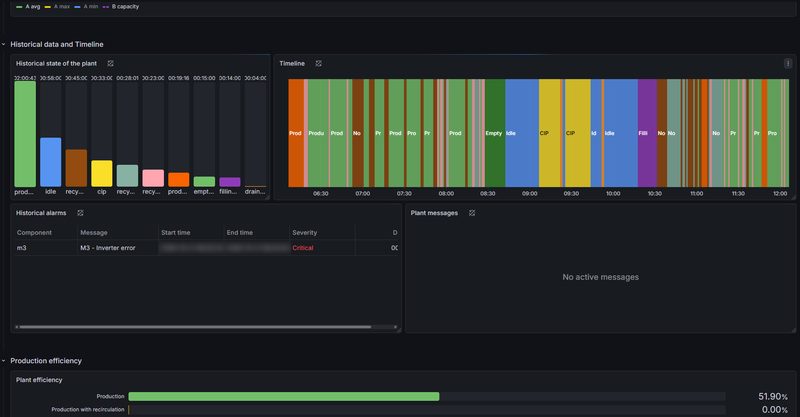
Task: Click the 00:33:00 value above cip bar
Action: 102,78
